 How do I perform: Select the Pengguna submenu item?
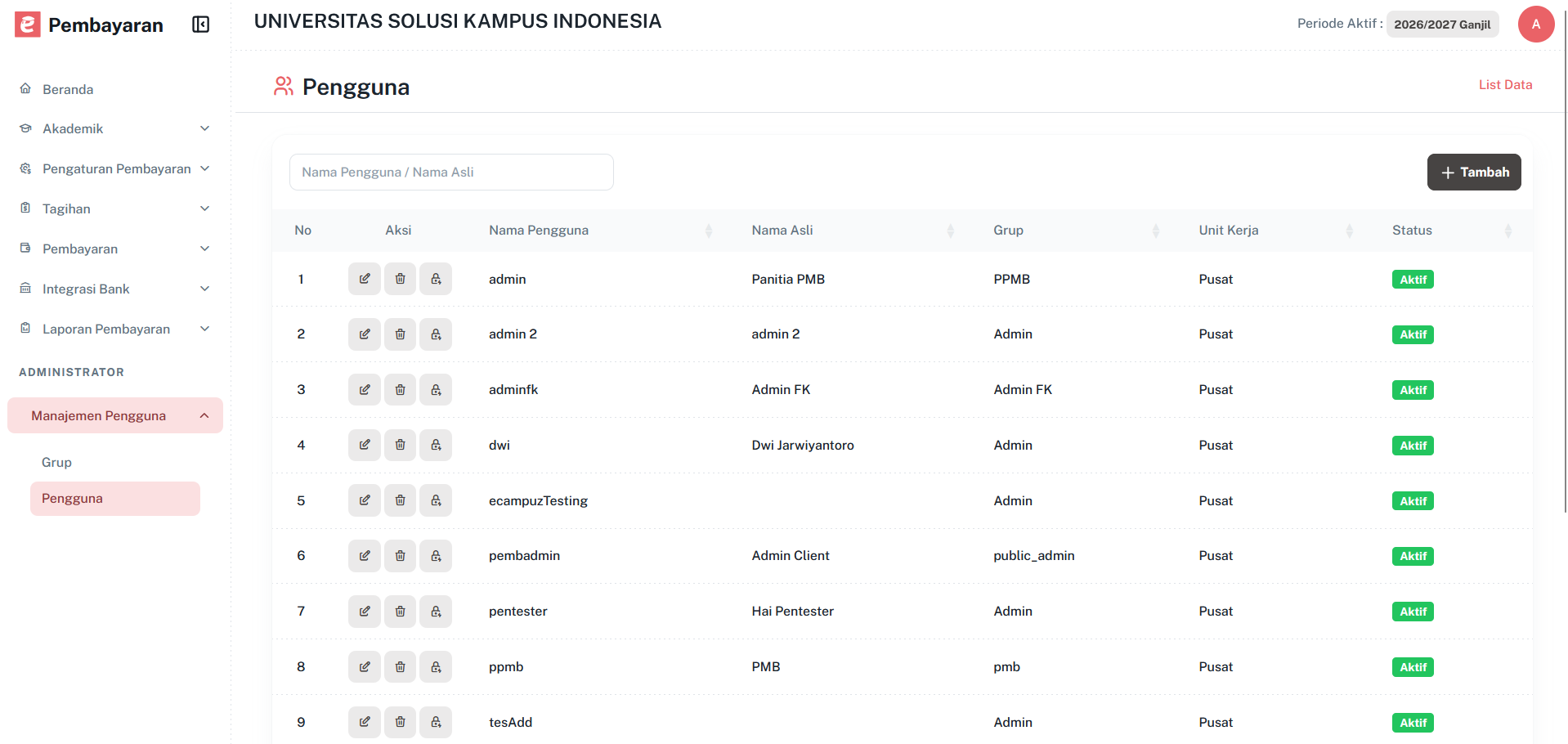115,499
